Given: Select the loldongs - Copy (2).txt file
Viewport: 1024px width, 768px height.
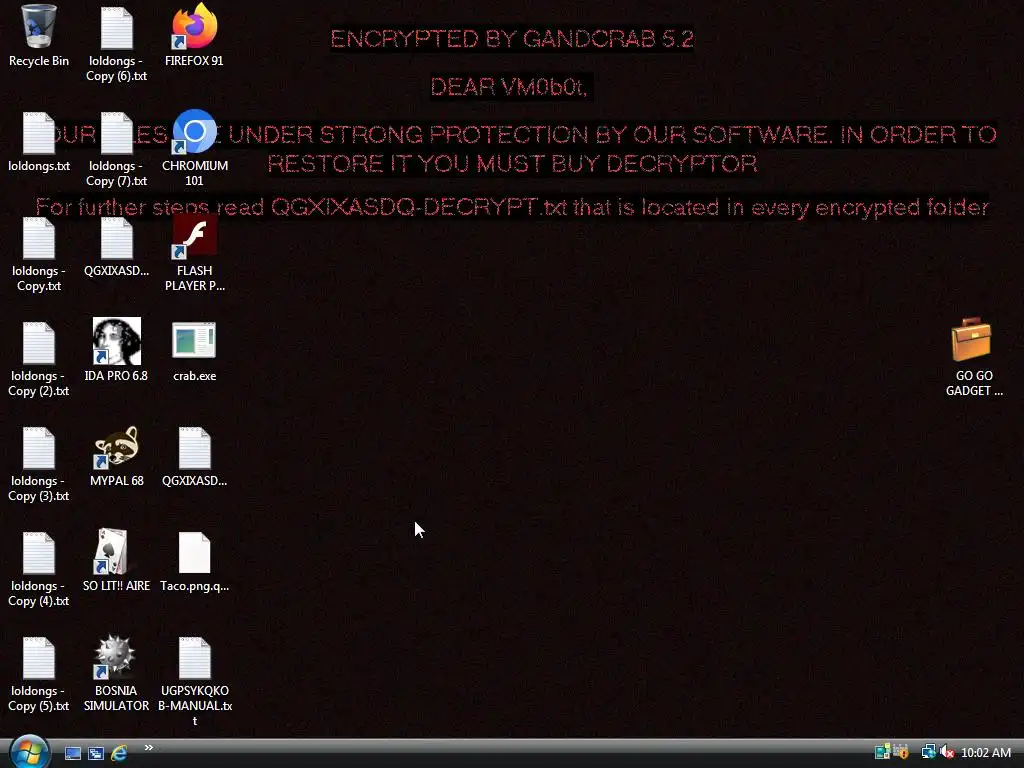Looking at the screenshot, I should [39, 360].
